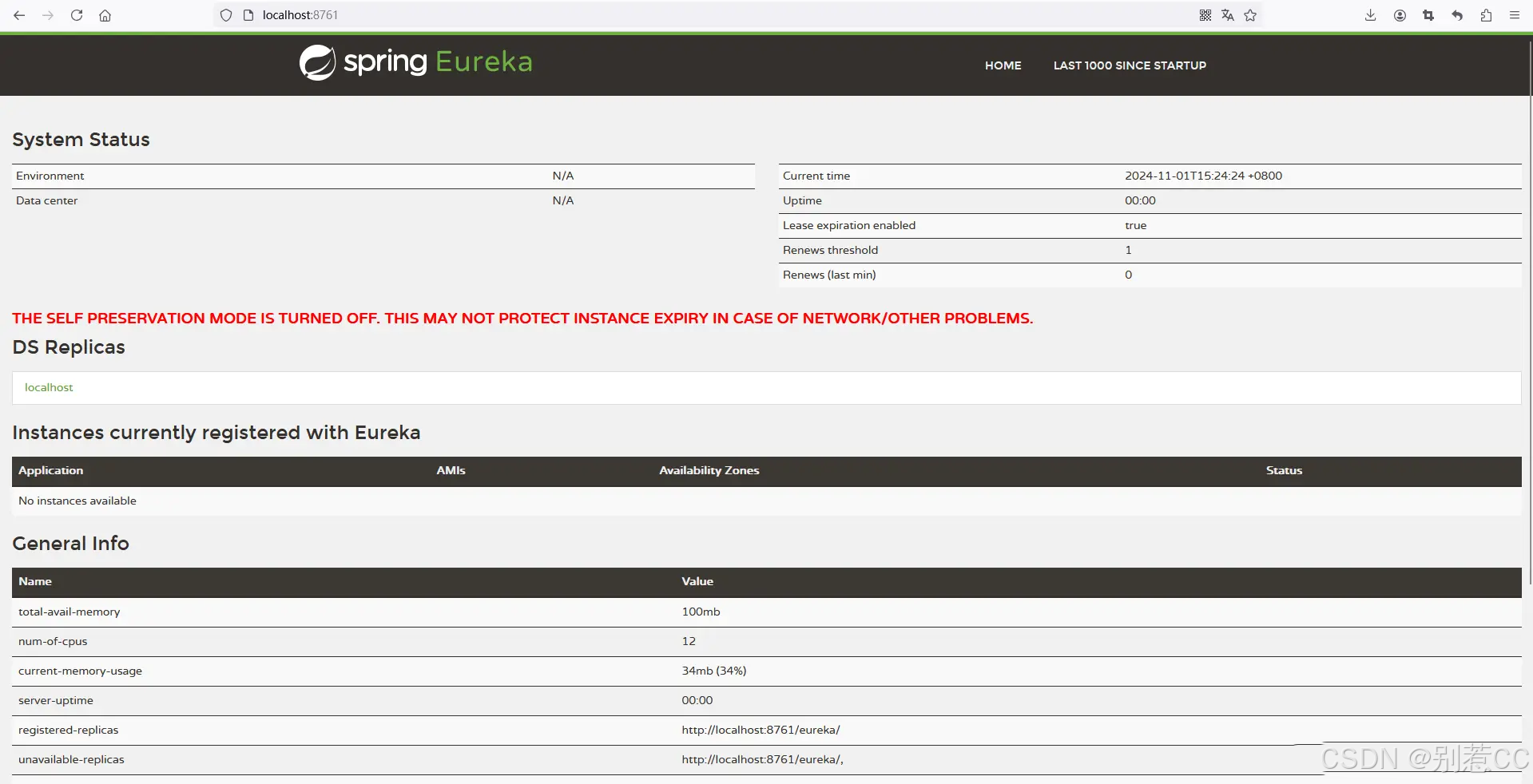
Task: Click the translate page icon
Action: pos(1228,15)
